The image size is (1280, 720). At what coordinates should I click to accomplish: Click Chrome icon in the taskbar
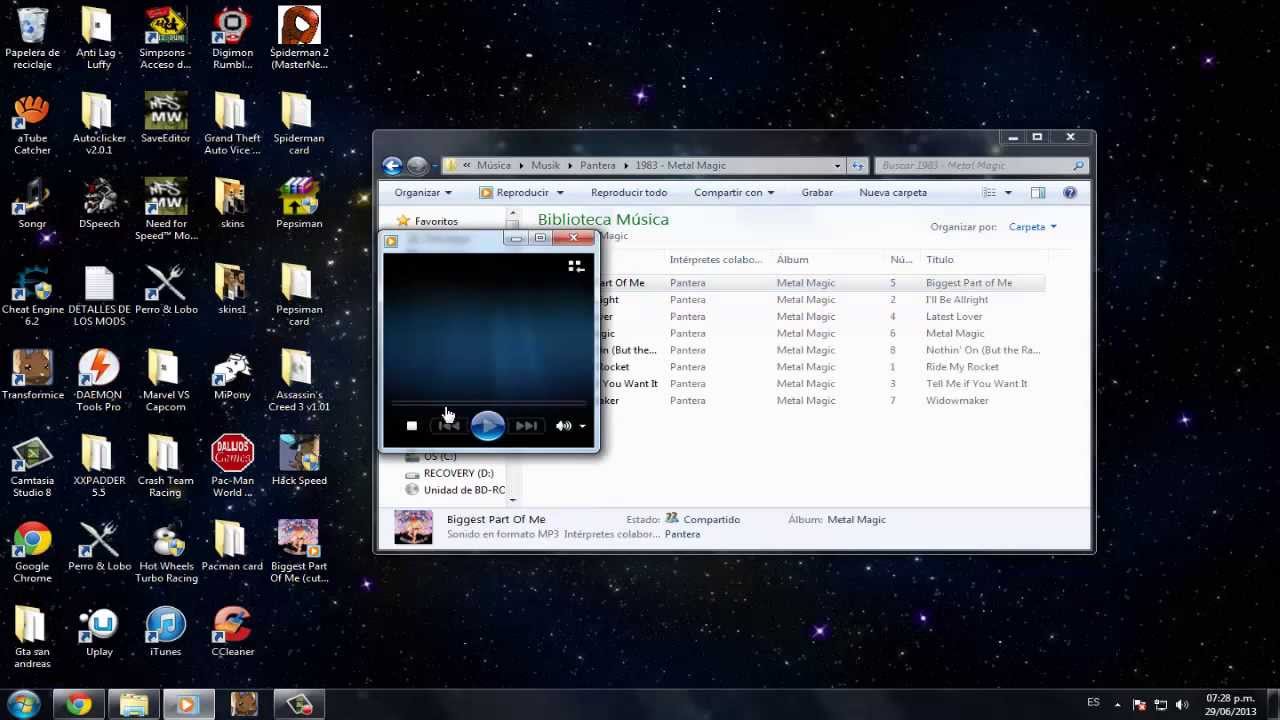tap(78, 705)
